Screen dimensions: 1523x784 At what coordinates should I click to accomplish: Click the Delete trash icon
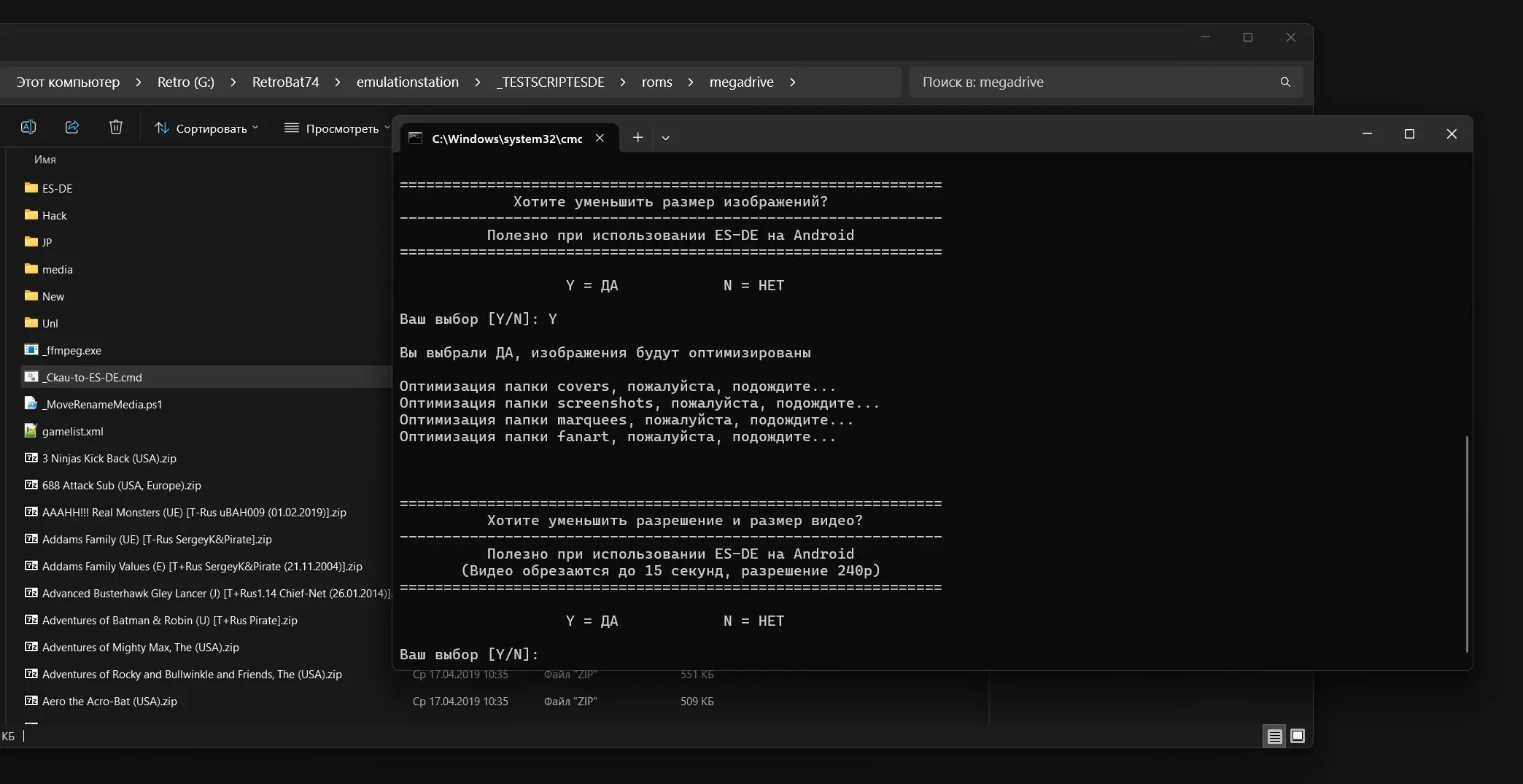pos(116,128)
